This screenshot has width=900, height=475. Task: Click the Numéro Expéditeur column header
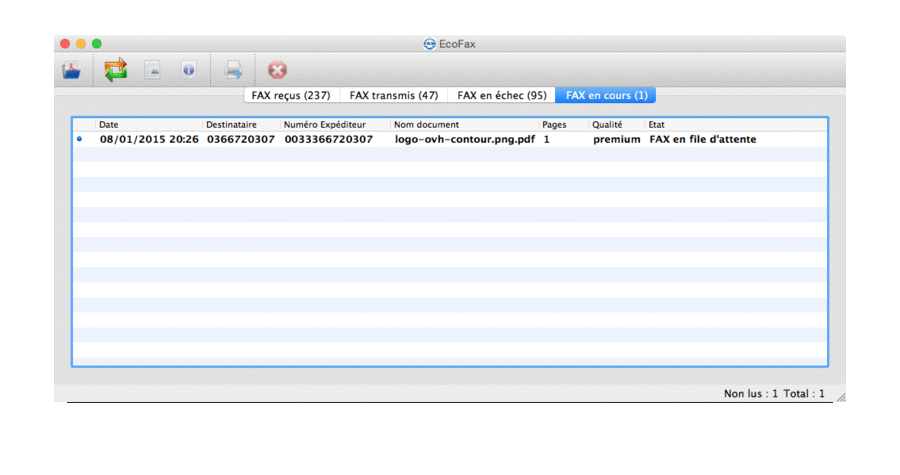coord(334,125)
